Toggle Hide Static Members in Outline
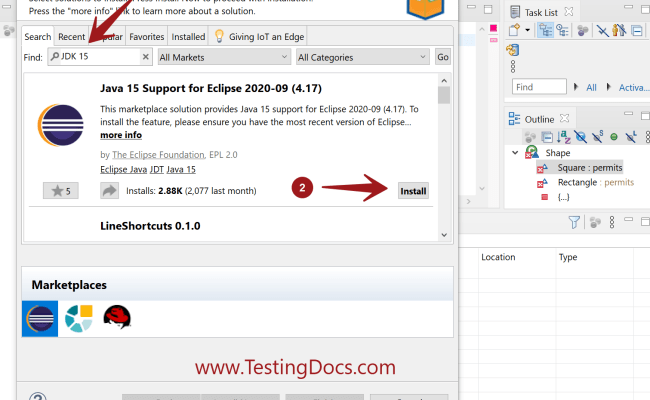This screenshot has height=400, width=650. tap(597, 137)
